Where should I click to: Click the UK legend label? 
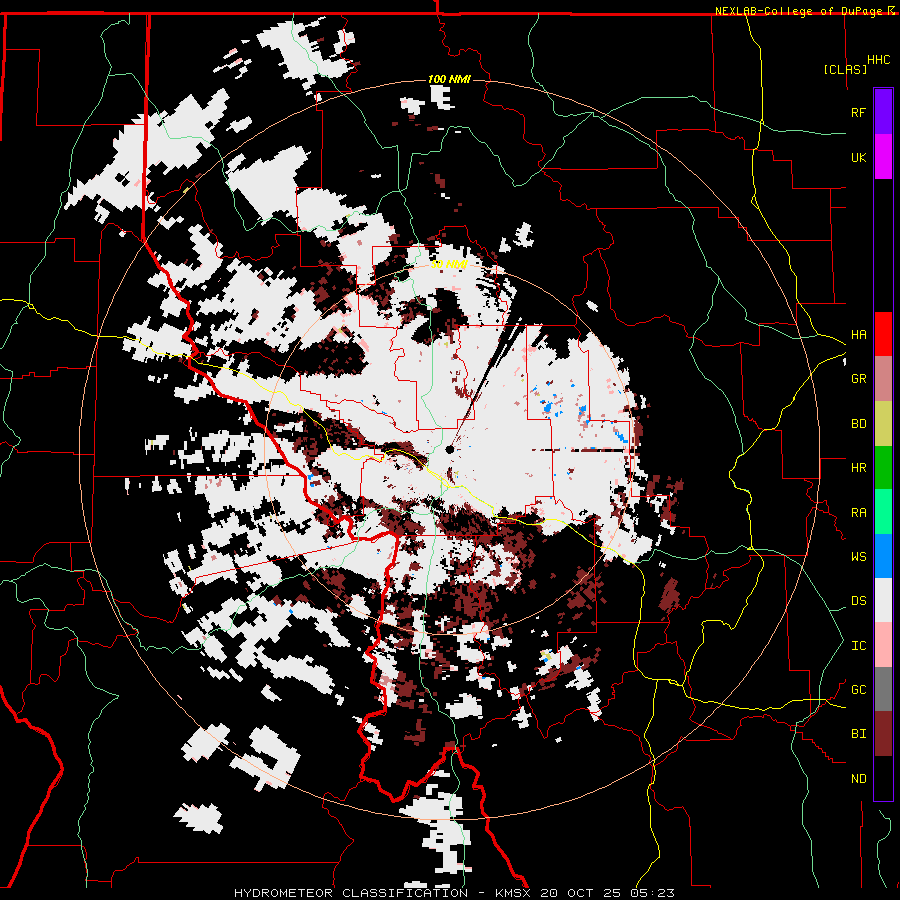click(x=858, y=157)
